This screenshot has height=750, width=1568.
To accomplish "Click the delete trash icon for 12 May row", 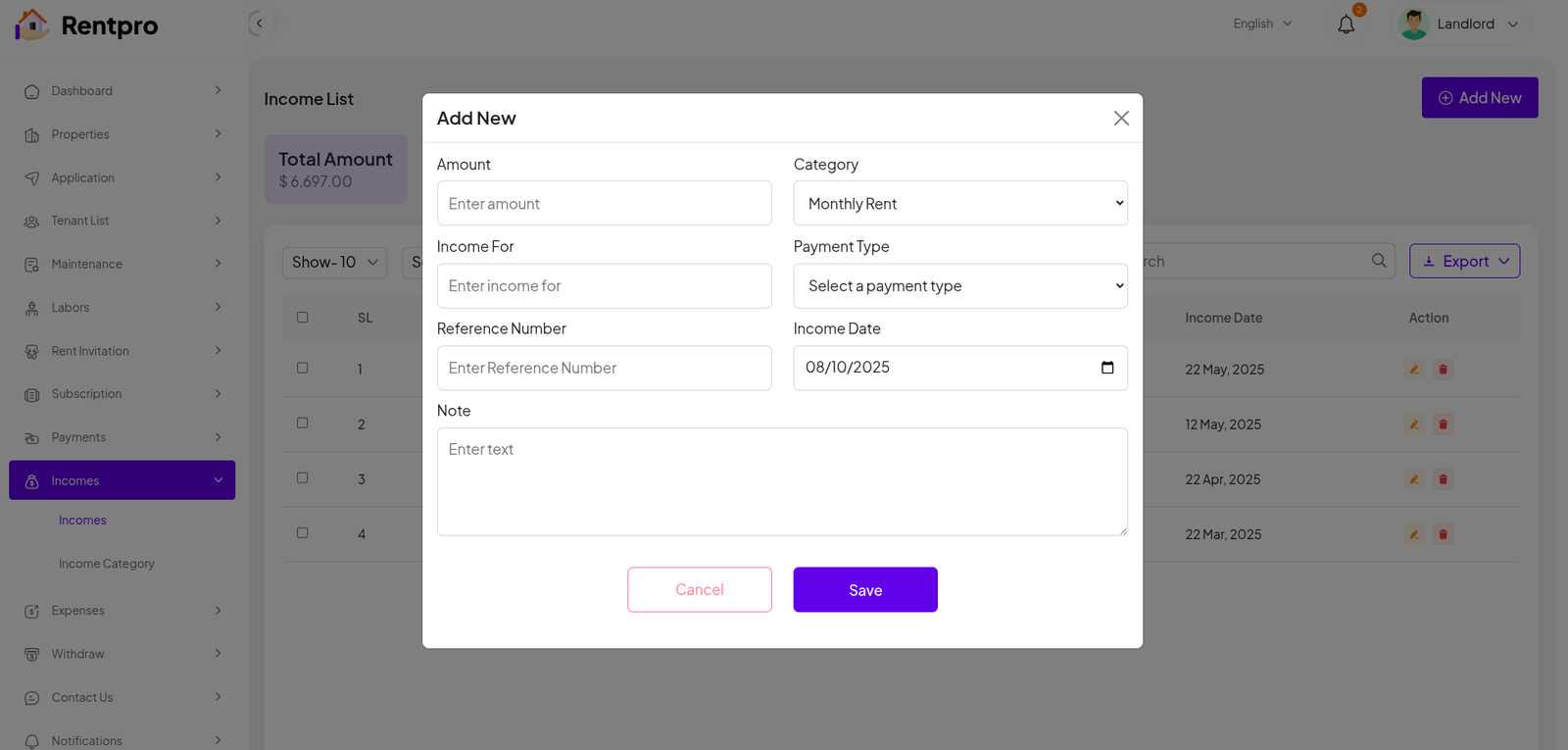I will pos(1443,425).
